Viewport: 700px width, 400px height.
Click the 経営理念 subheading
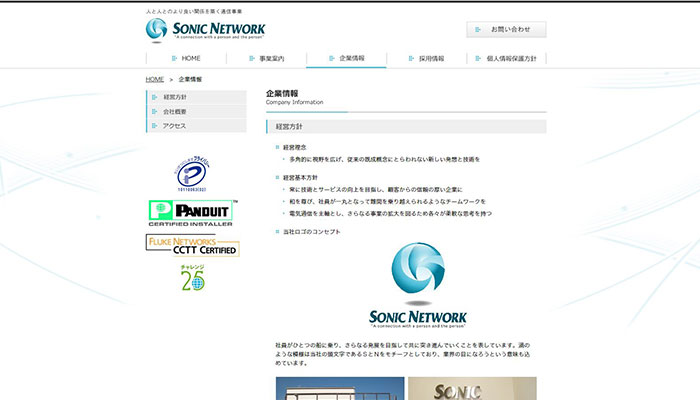(x=295, y=147)
